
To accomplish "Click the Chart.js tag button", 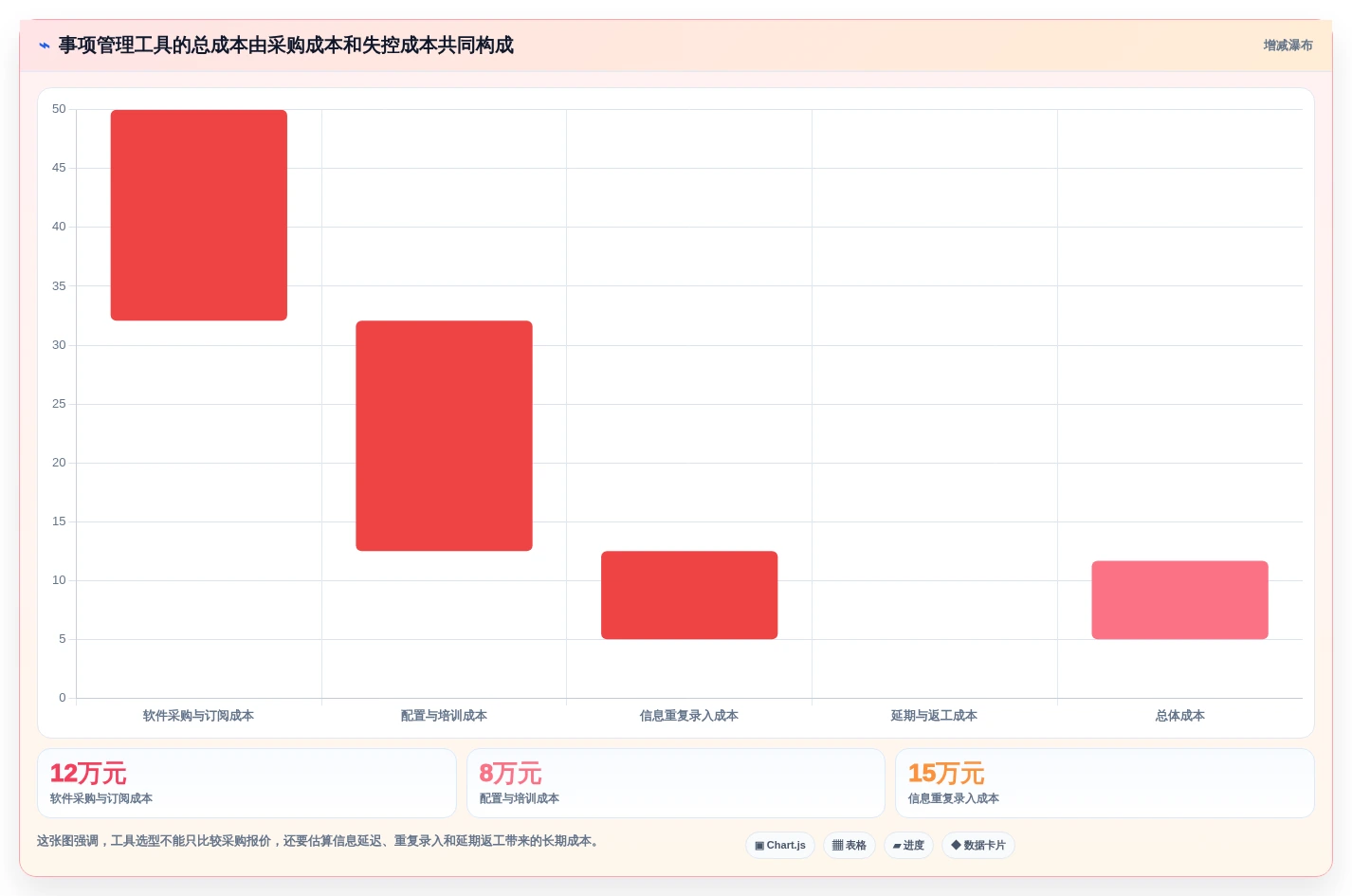I will click(780, 845).
